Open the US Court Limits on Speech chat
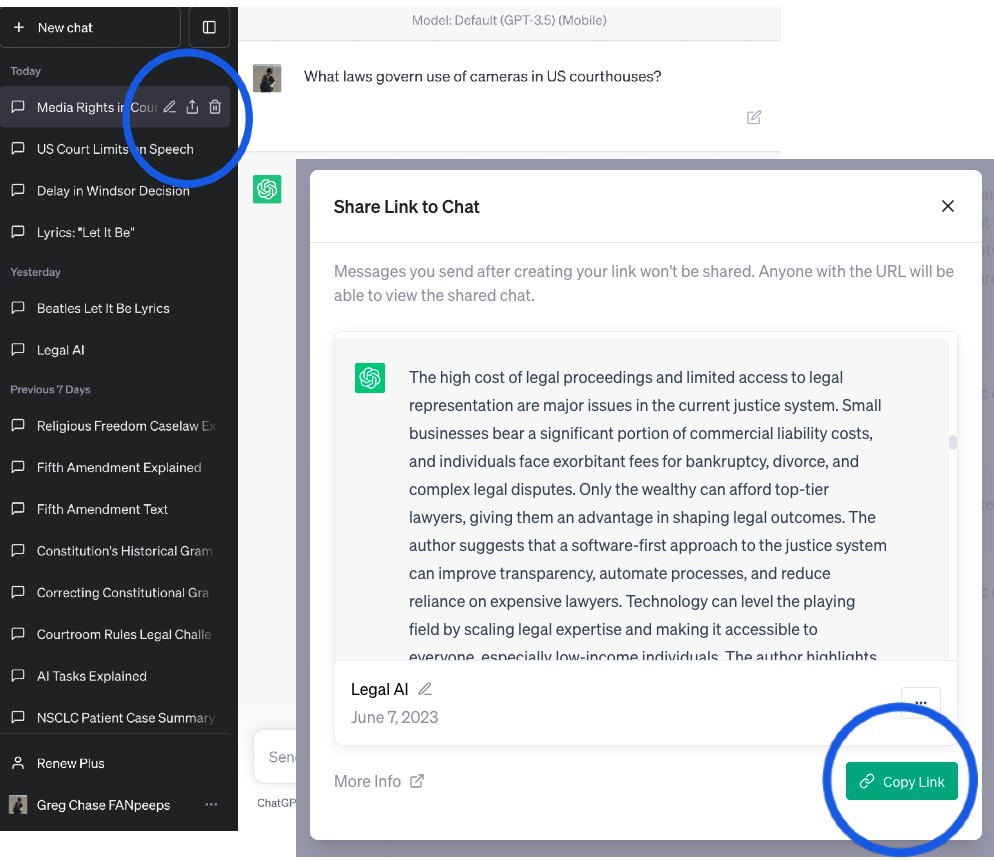994x860 pixels. tap(115, 149)
